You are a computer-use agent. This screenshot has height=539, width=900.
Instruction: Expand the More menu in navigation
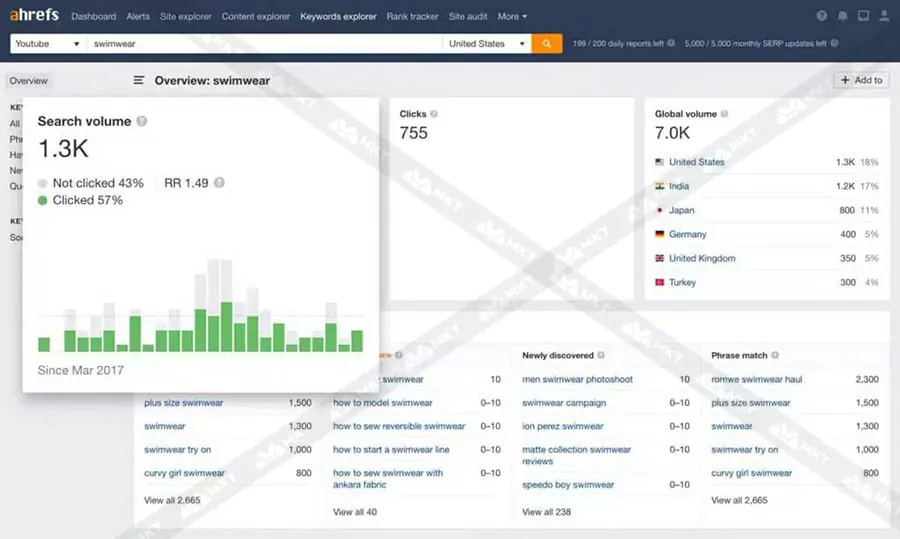click(512, 17)
